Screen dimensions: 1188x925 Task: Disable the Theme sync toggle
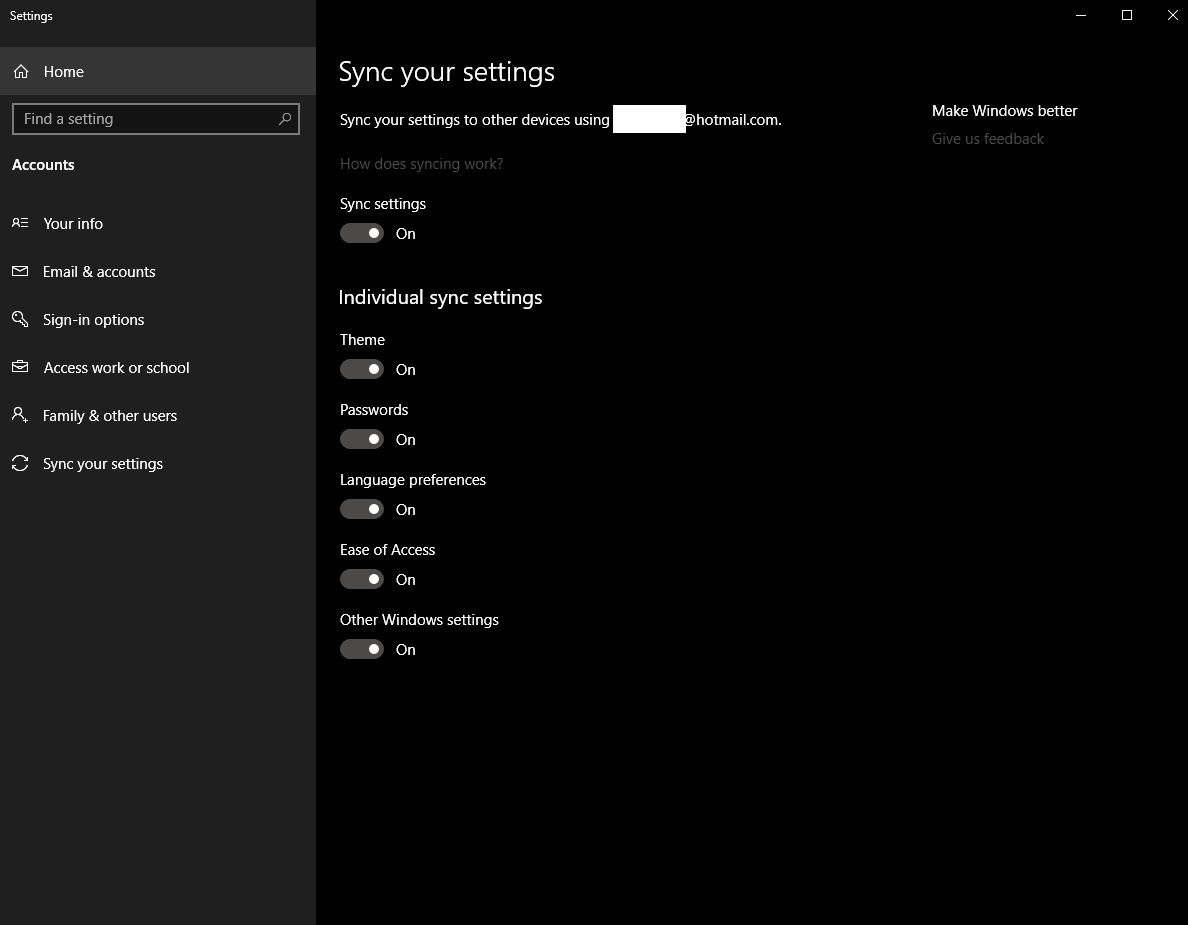click(x=362, y=369)
